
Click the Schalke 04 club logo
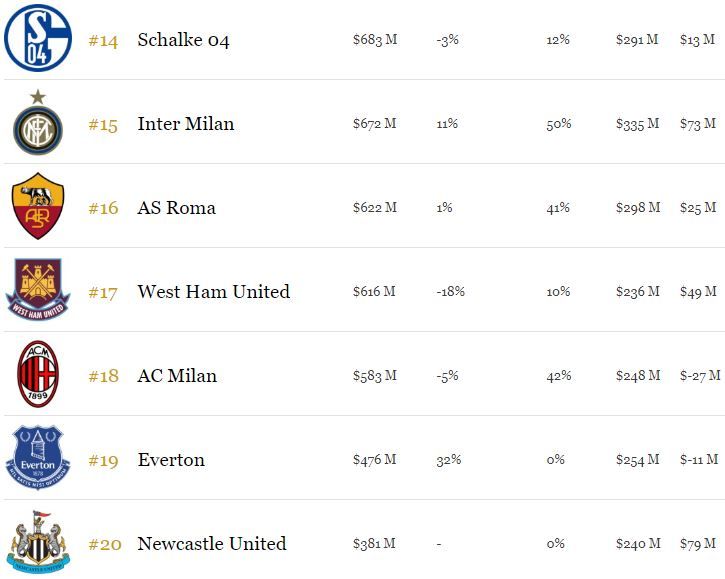click(38, 38)
